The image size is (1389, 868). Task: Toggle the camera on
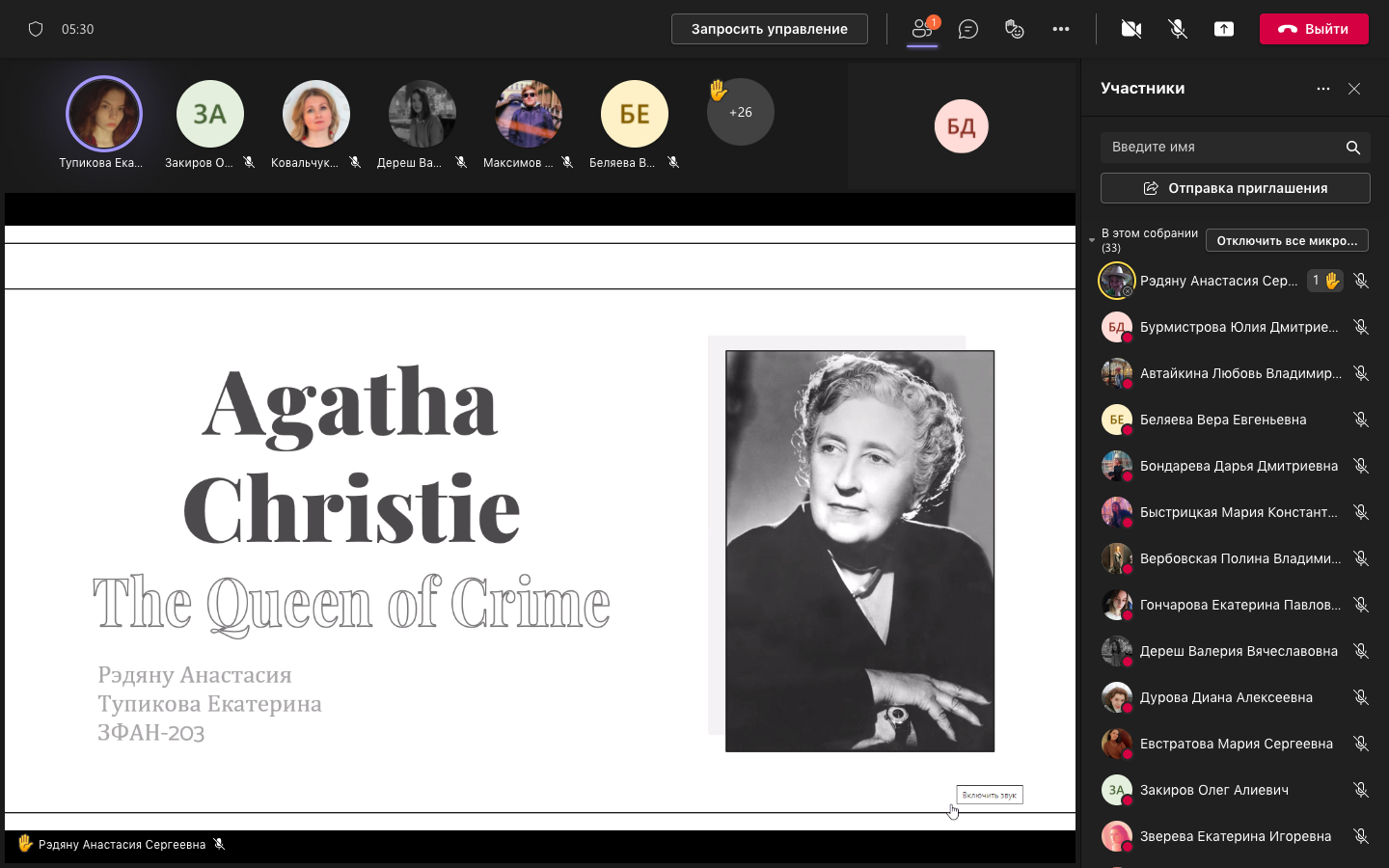(x=1131, y=29)
